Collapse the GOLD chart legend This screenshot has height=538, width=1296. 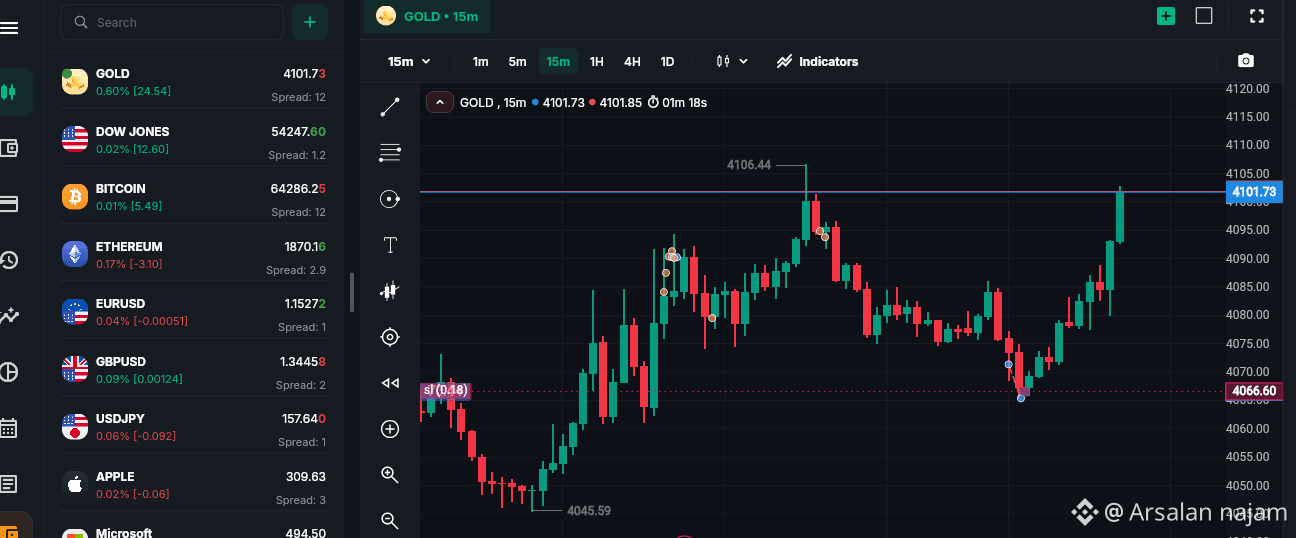(x=439, y=102)
